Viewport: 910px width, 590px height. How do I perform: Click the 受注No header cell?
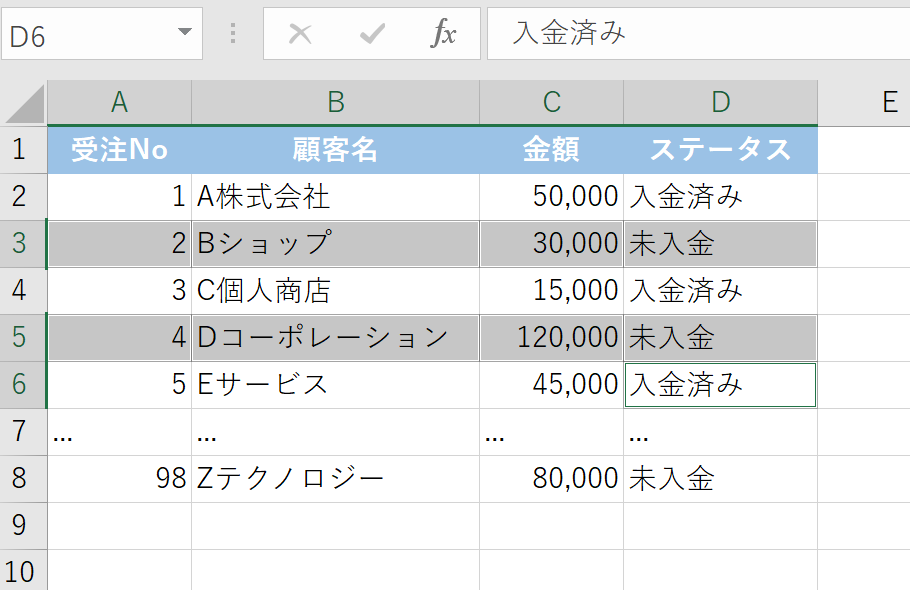click(119, 150)
